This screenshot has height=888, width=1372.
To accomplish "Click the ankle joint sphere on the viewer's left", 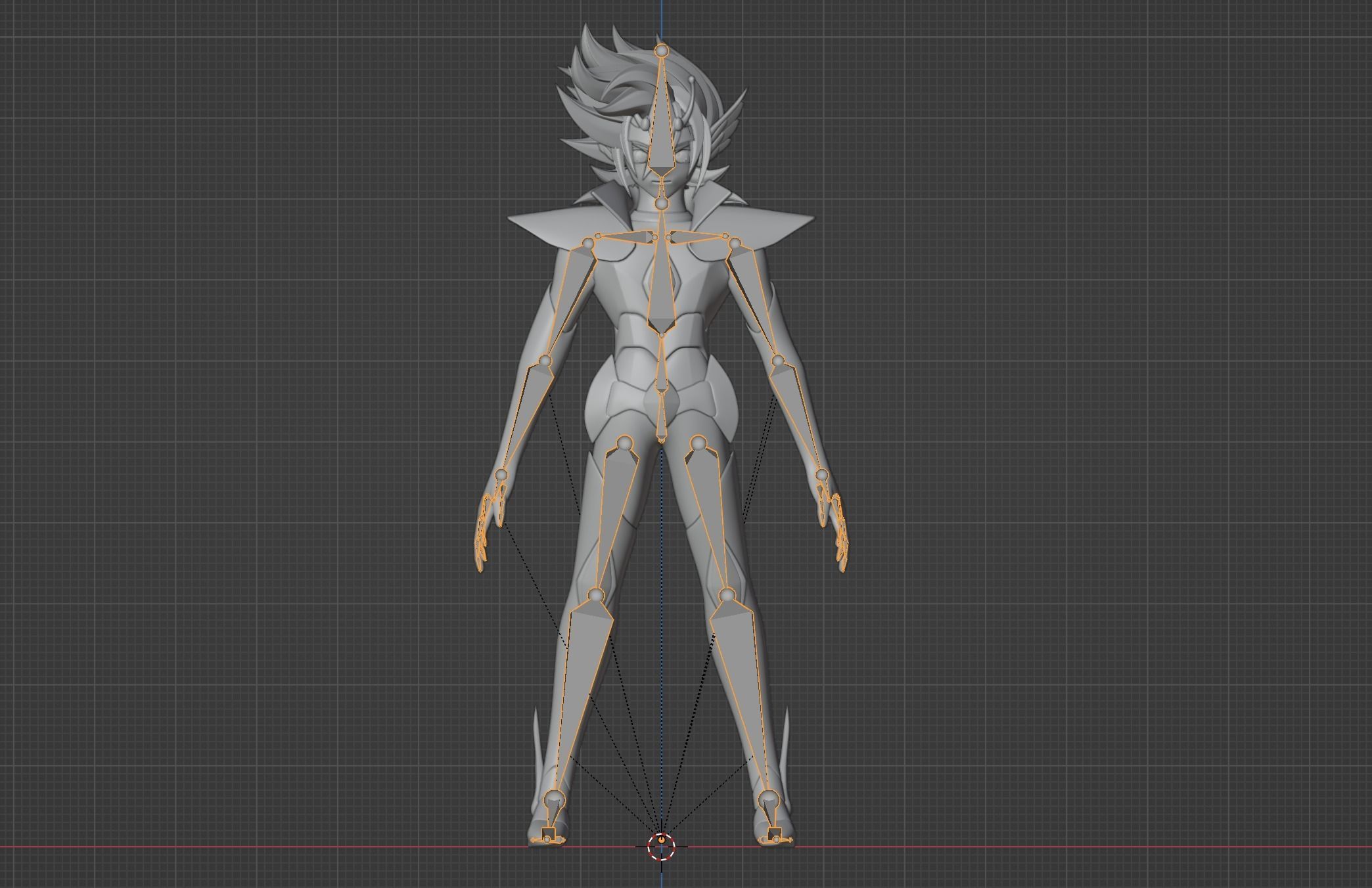I will click(555, 800).
